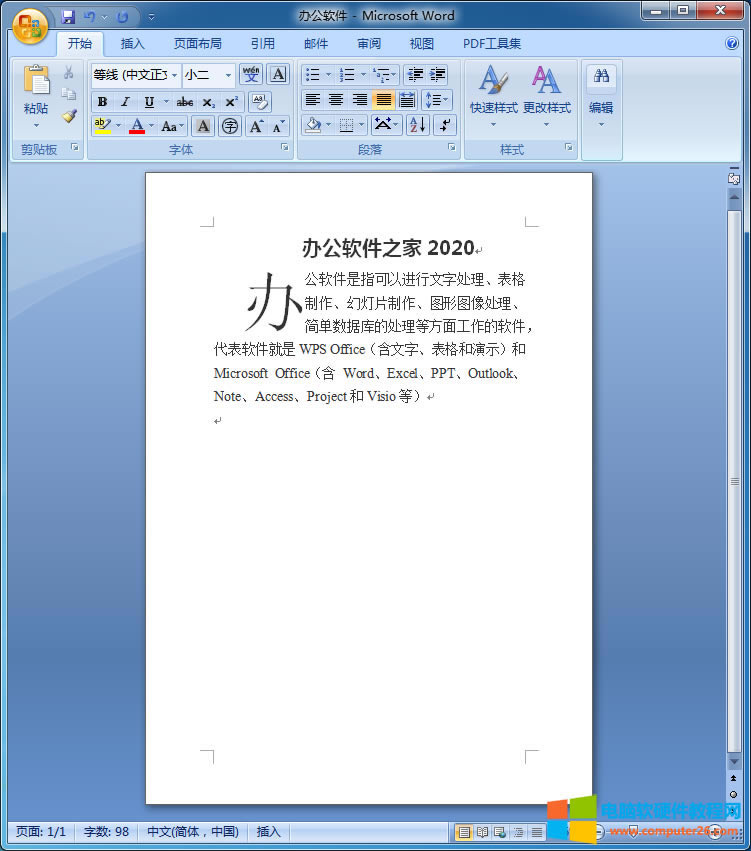Open the Office button menu
Viewport: 751px width, 851px height.
29,26
